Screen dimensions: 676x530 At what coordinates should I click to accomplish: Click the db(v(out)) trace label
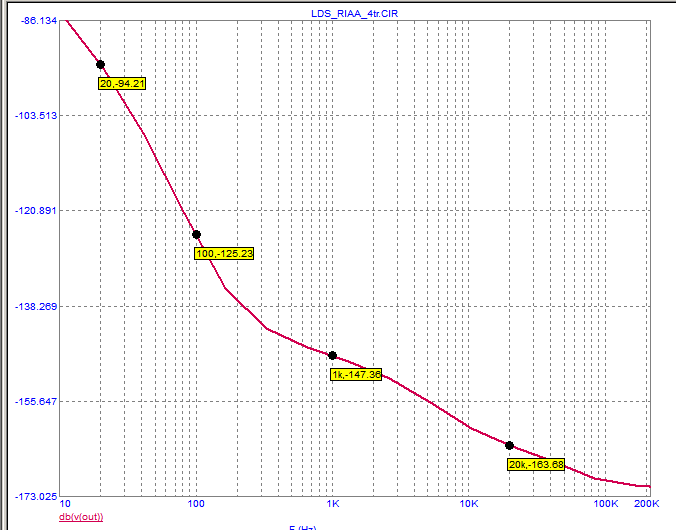click(x=81, y=517)
